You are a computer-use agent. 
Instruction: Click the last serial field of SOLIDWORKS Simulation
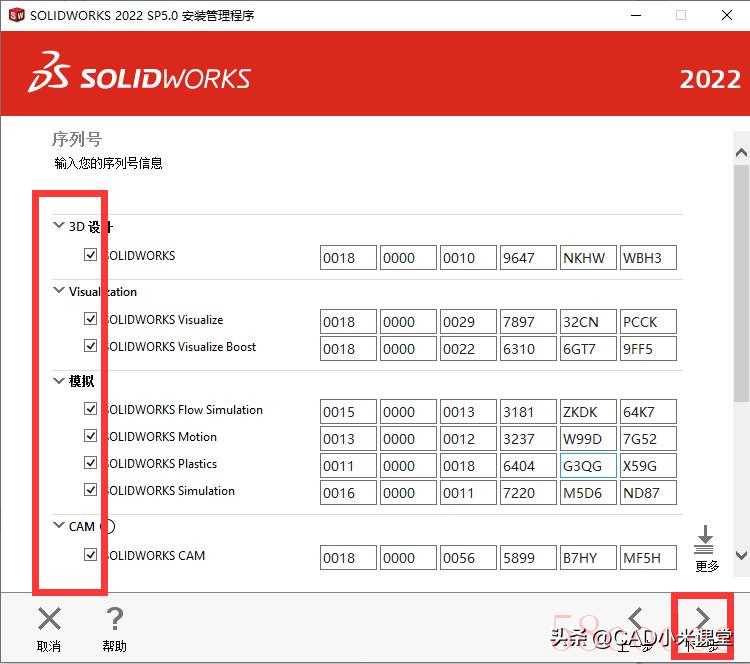648,493
